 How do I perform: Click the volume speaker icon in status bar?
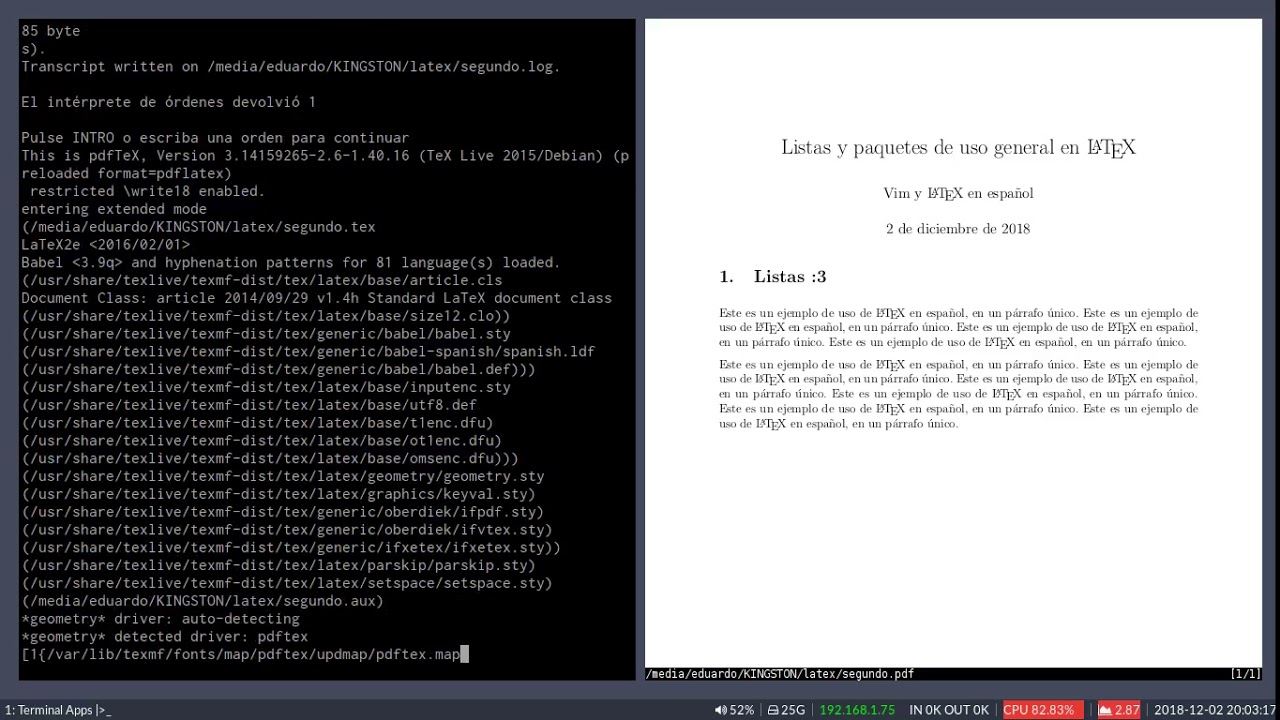[x=720, y=710]
